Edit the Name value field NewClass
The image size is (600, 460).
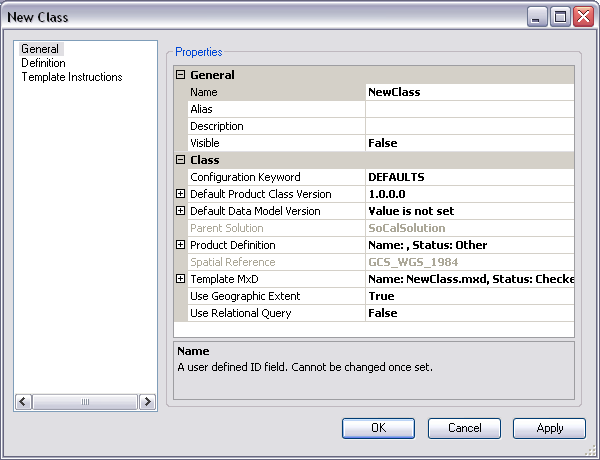pyautogui.click(x=469, y=92)
